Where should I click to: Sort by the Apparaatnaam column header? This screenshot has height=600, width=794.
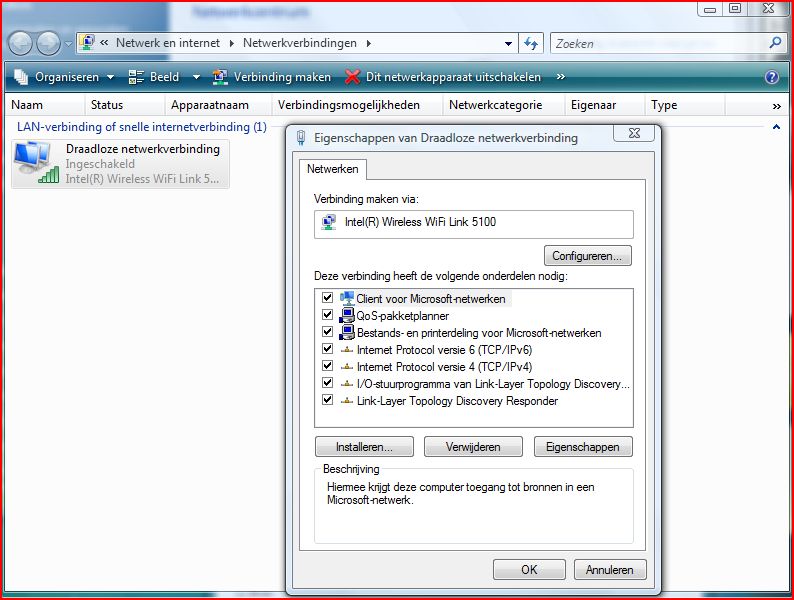coord(219,105)
